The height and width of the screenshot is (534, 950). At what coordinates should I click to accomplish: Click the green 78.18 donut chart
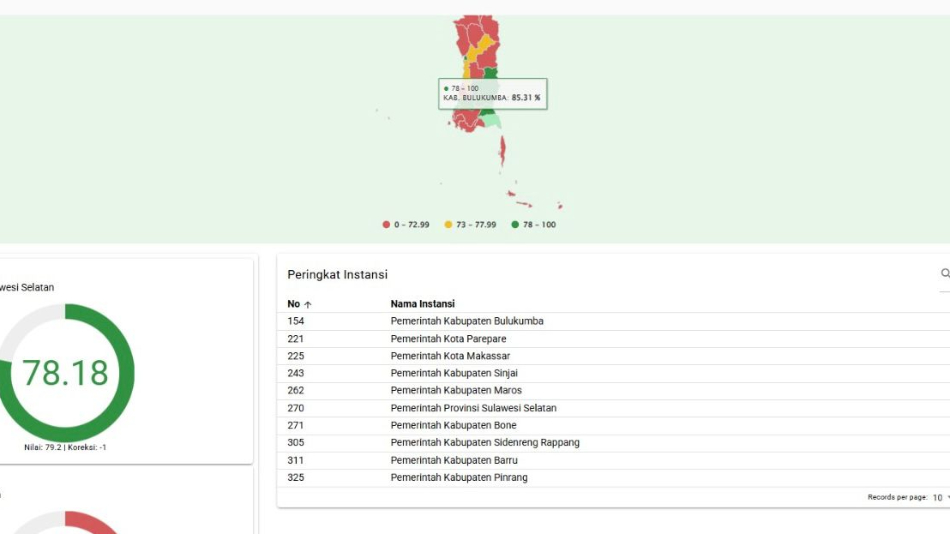point(65,372)
